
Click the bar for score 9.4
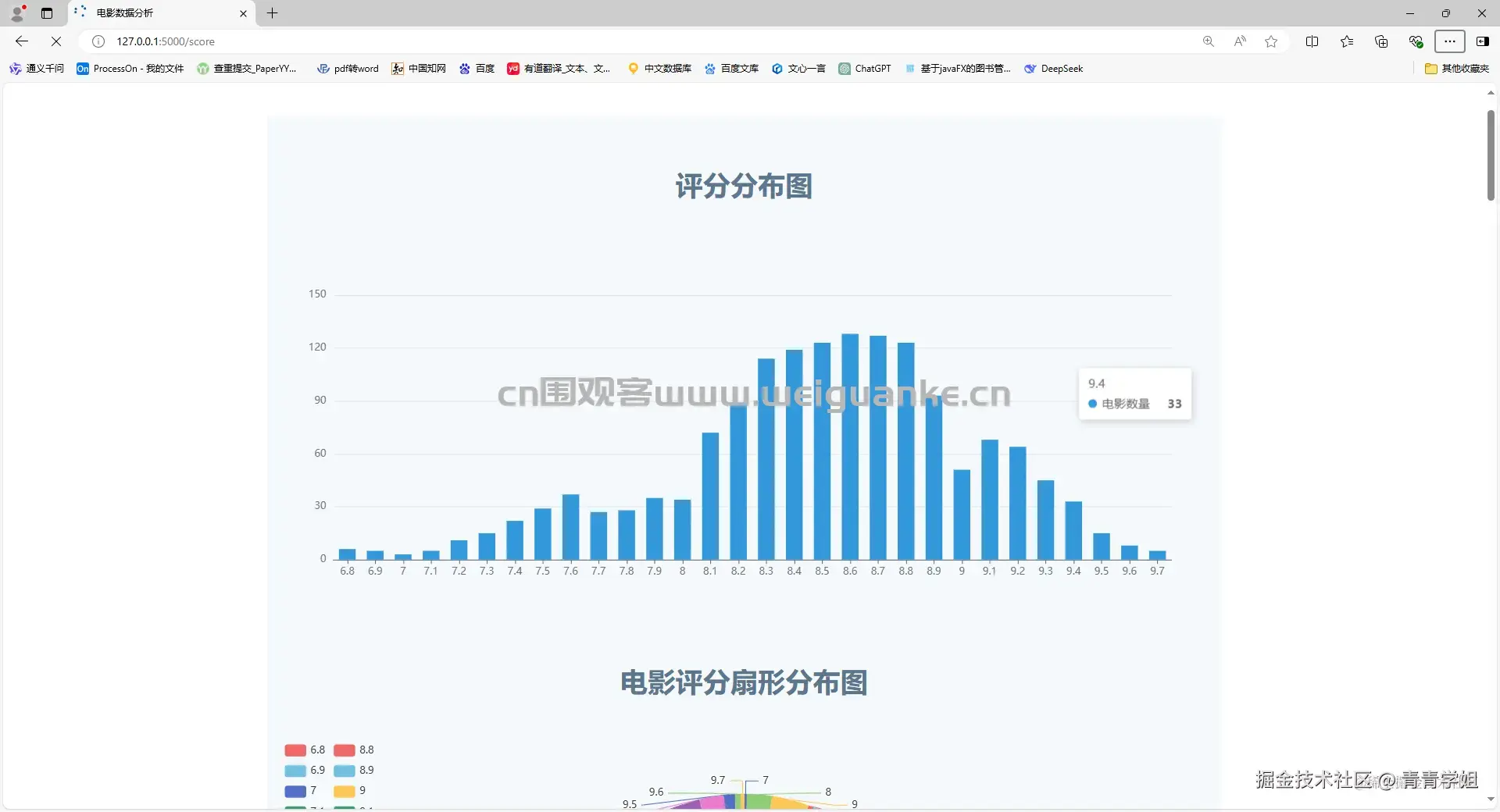tap(1073, 531)
